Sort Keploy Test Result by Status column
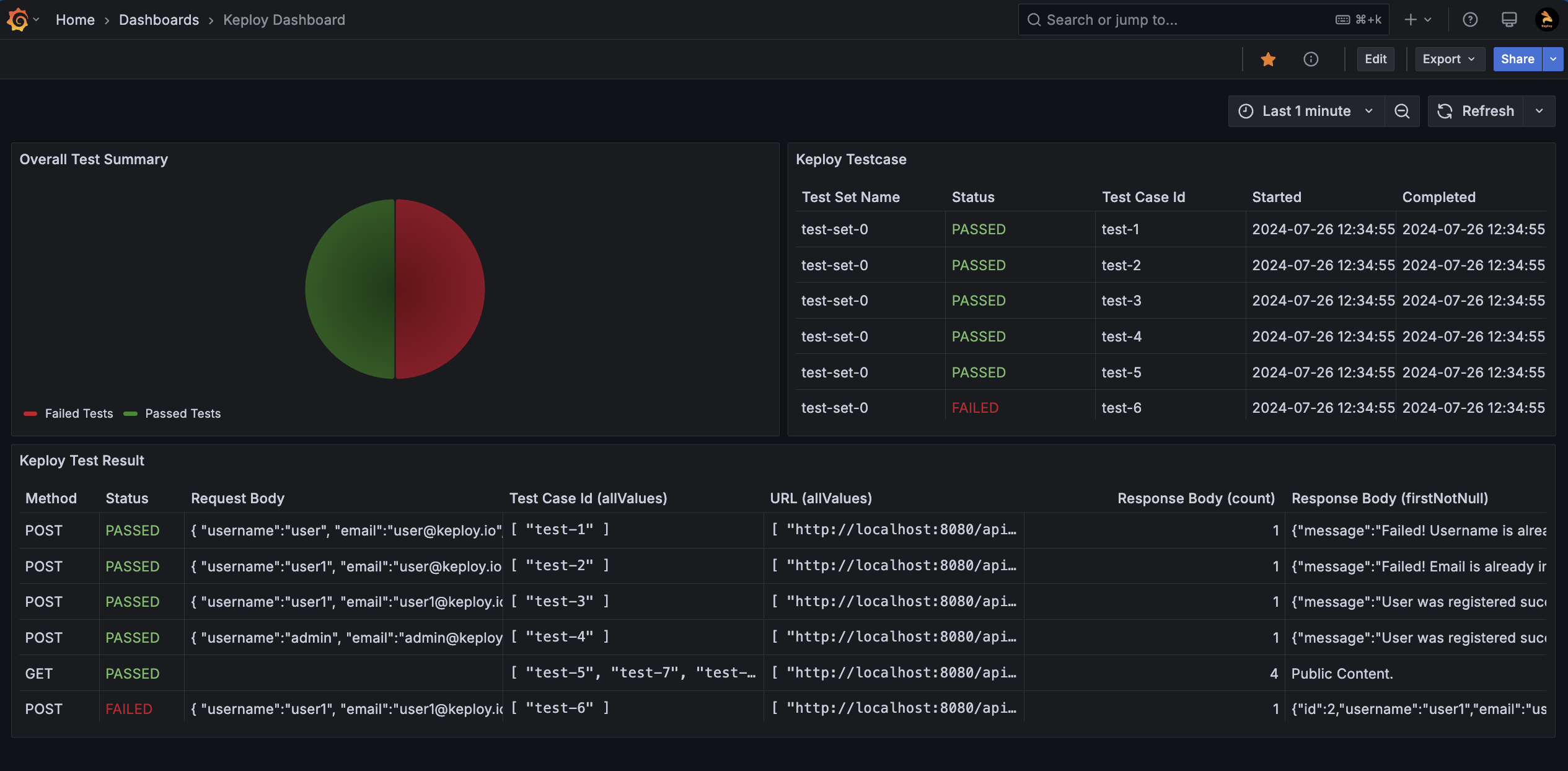This screenshot has height=771, width=1568. pos(127,498)
